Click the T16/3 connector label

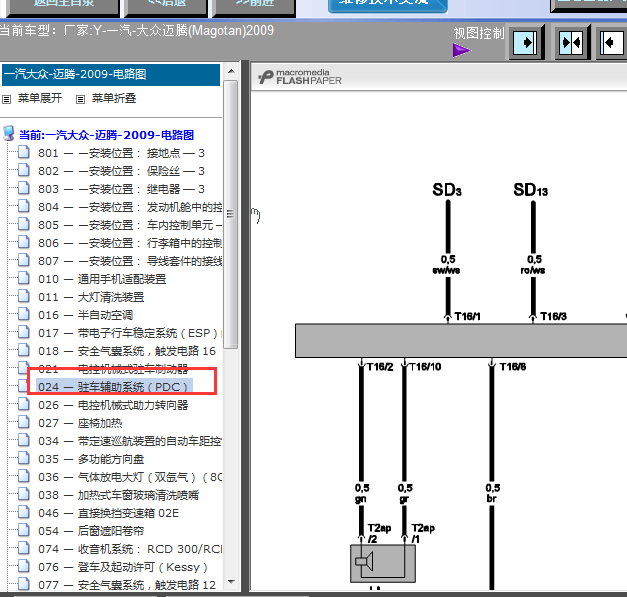[x=553, y=316]
